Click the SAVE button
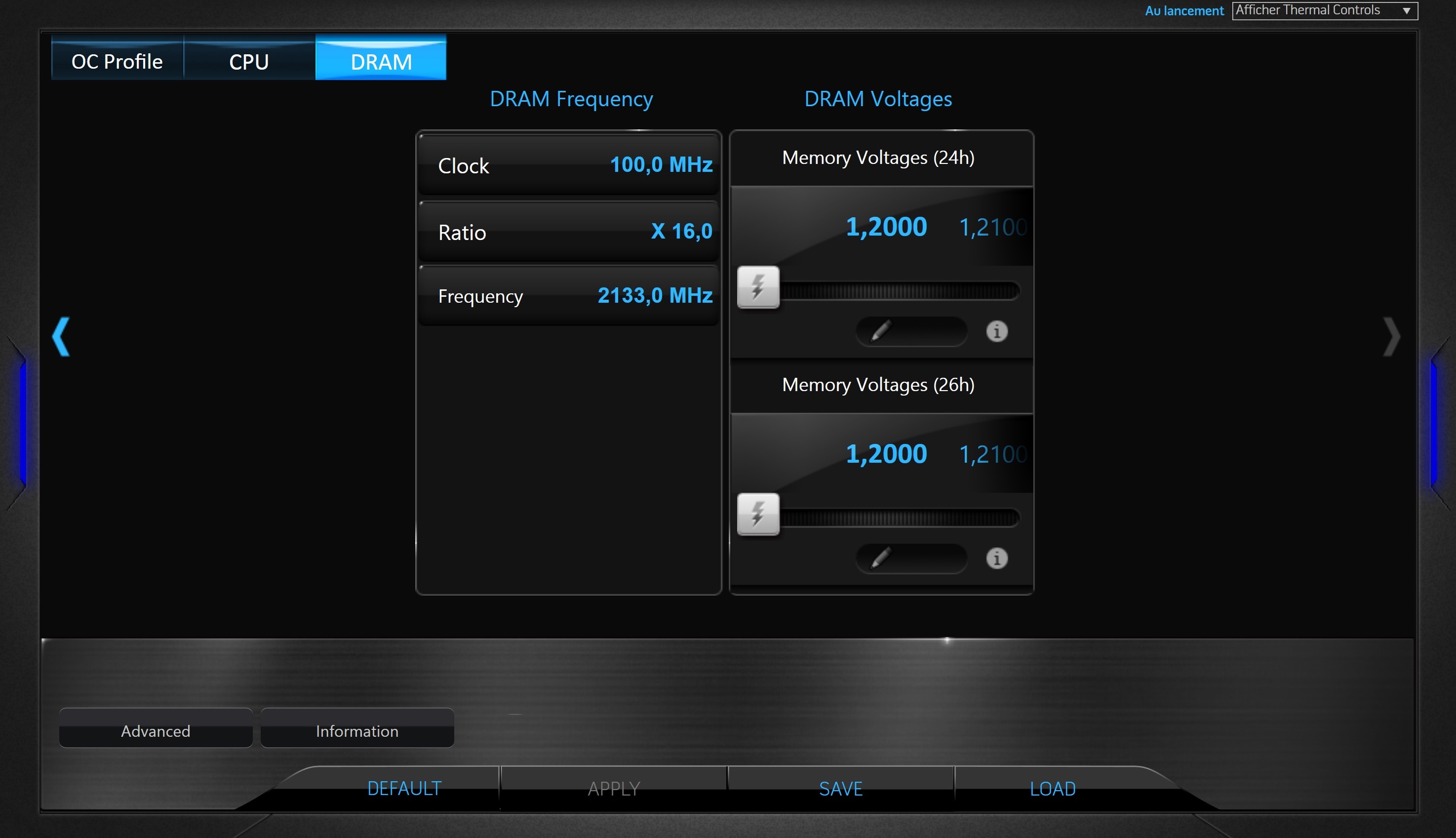The width and height of the screenshot is (1456, 838). pos(840,788)
